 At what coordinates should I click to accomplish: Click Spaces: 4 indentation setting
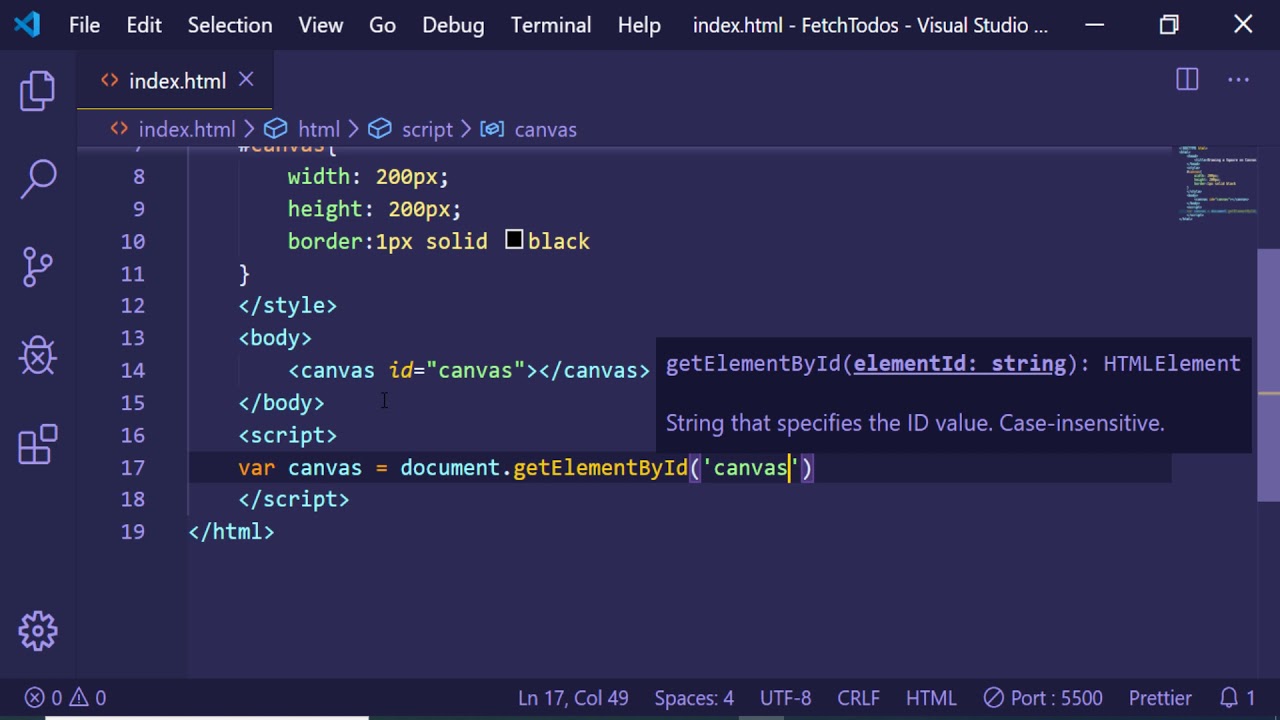point(694,698)
